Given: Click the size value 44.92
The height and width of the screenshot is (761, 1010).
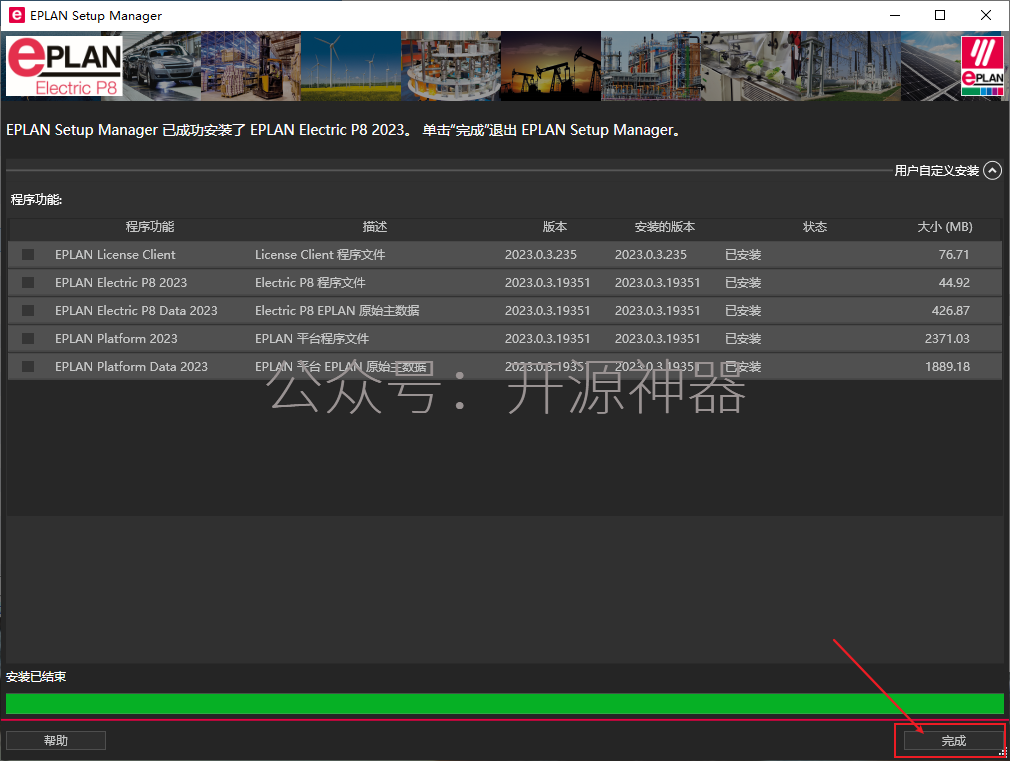Looking at the screenshot, I should [x=954, y=282].
